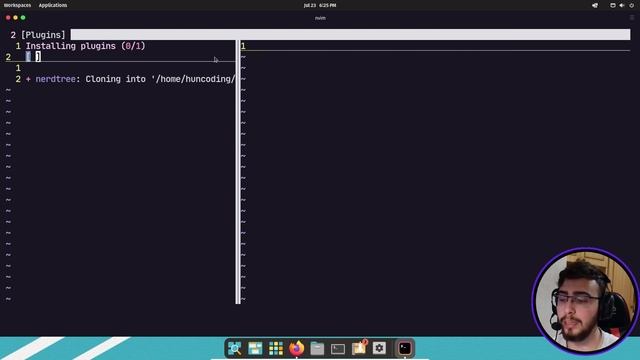Click the progress bar brackets on line 2
This screenshot has width=640, height=360.
33,57
